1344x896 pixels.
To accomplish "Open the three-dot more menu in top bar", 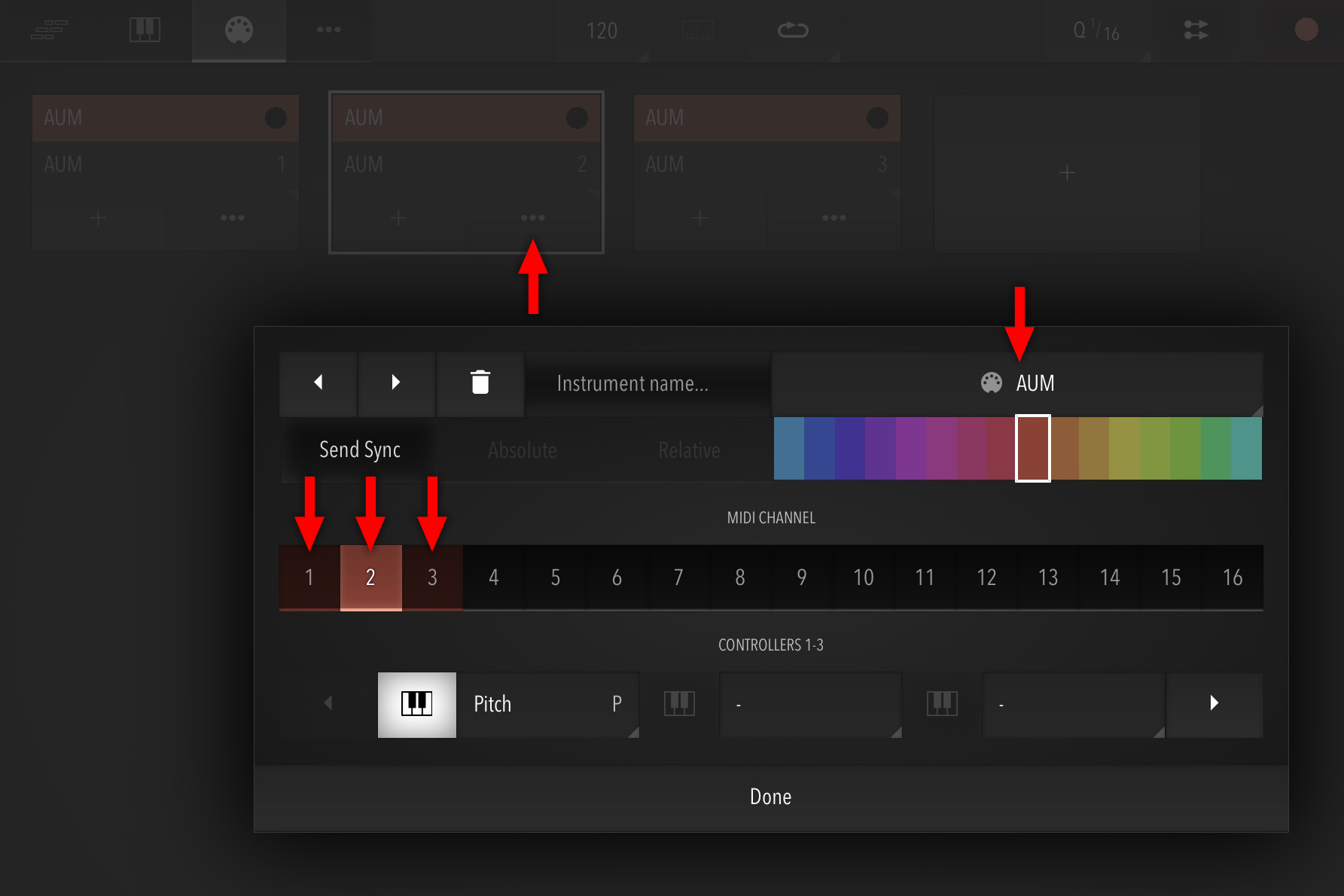I will pyautogui.click(x=329, y=30).
